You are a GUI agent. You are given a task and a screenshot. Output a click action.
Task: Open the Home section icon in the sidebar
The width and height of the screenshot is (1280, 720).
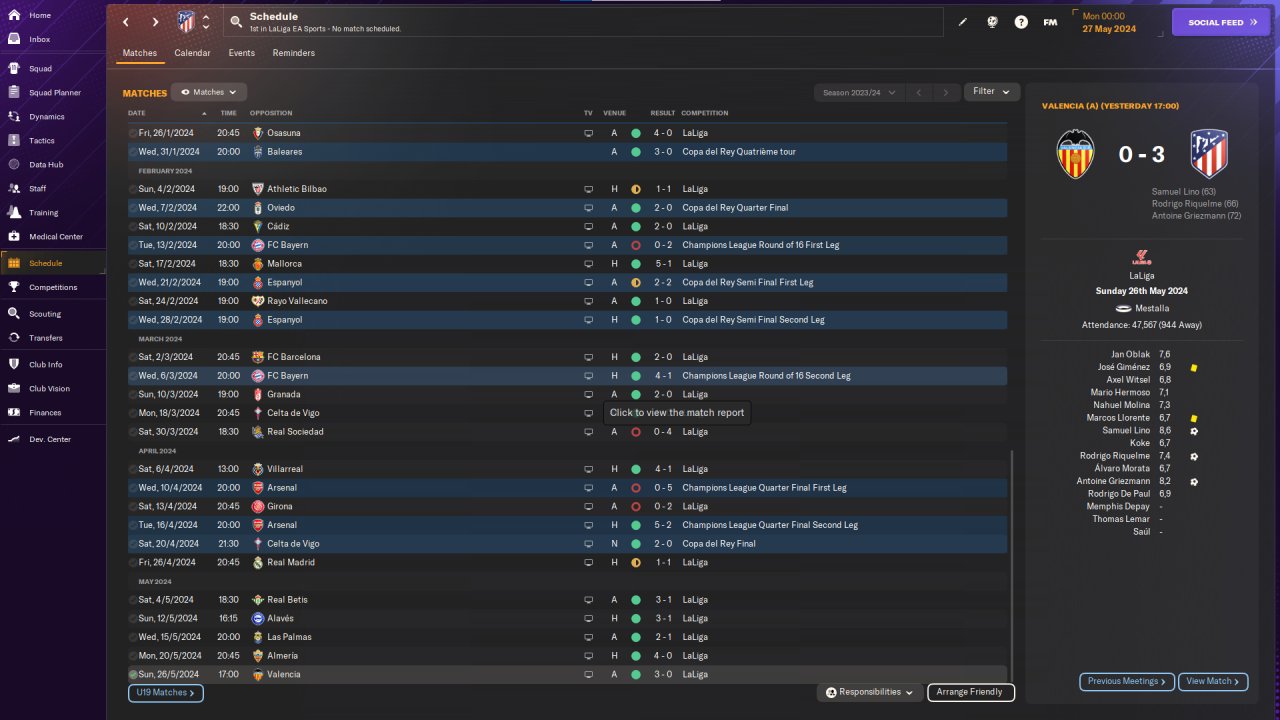coord(14,15)
